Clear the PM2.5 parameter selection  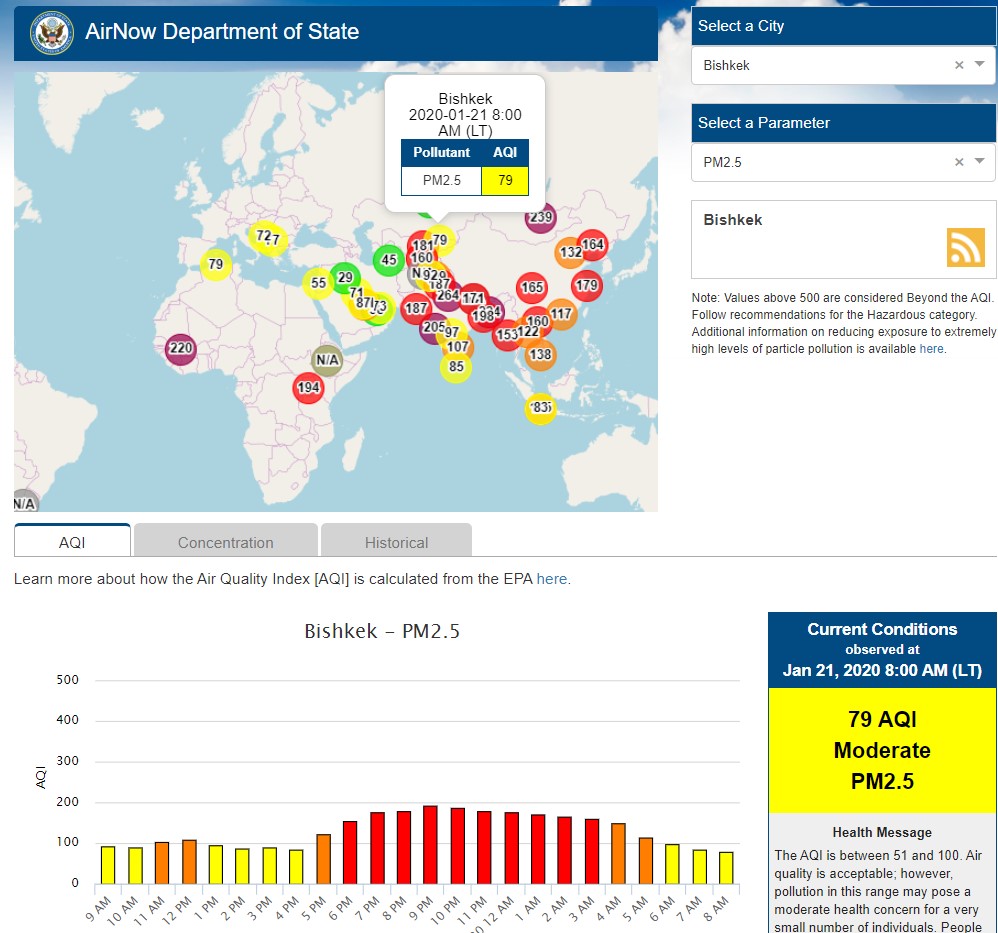(x=959, y=162)
